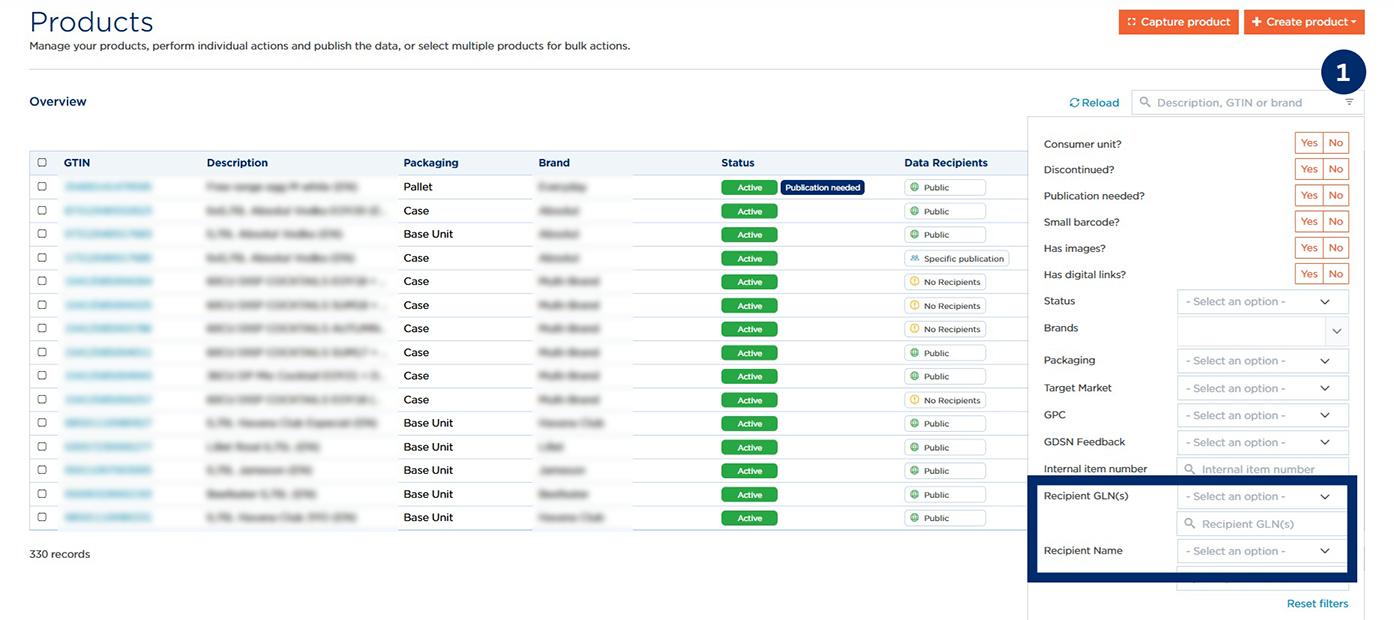Expand the Target Market dropdown
This screenshot has width=1394, height=620.
[1262, 388]
